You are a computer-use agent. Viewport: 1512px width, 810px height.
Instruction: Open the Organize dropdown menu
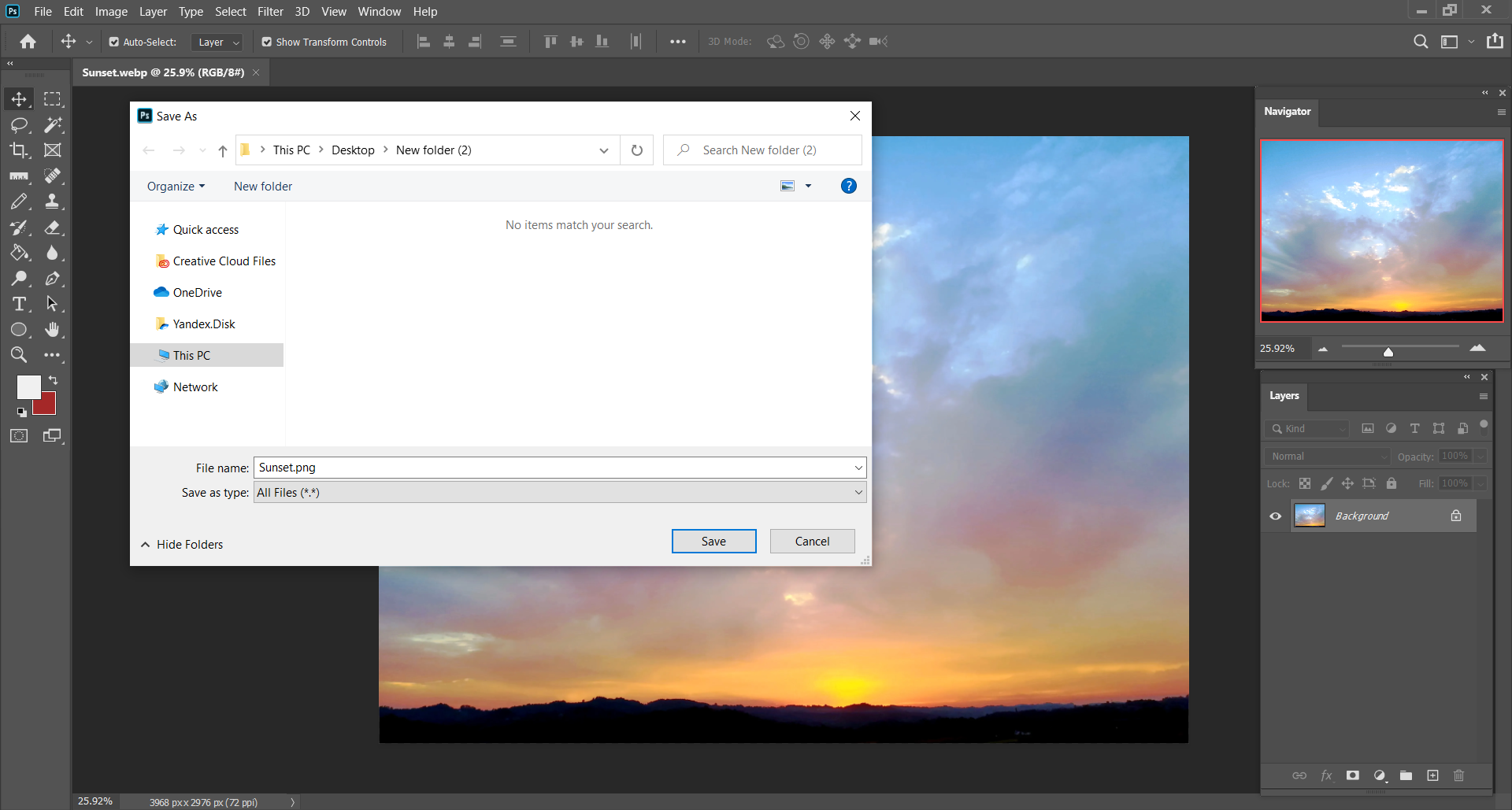[x=176, y=187]
